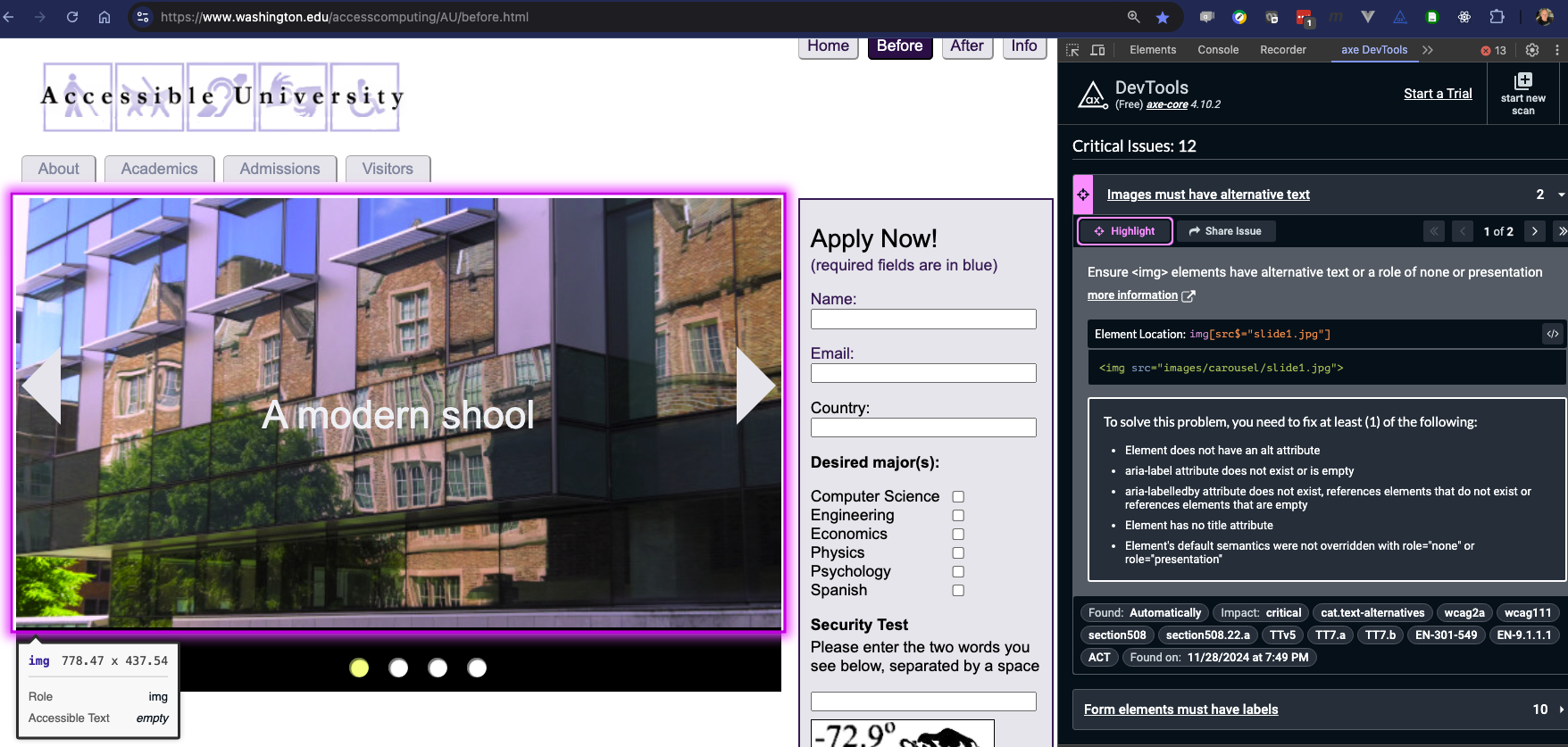
Task: Expand the Form elements must have labels issue
Action: (x=1561, y=710)
